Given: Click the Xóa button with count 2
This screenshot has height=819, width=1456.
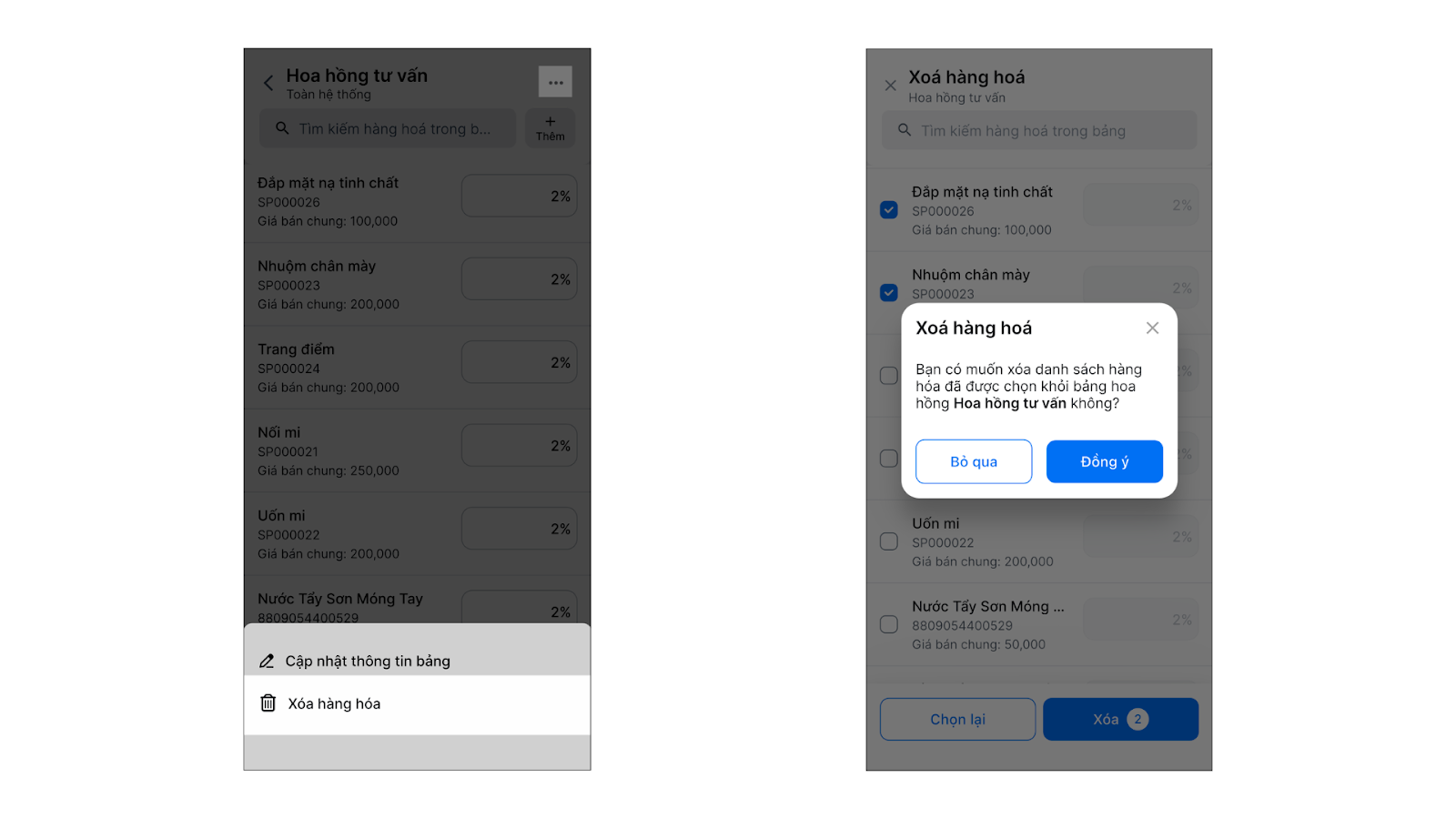Looking at the screenshot, I should coord(1120,719).
